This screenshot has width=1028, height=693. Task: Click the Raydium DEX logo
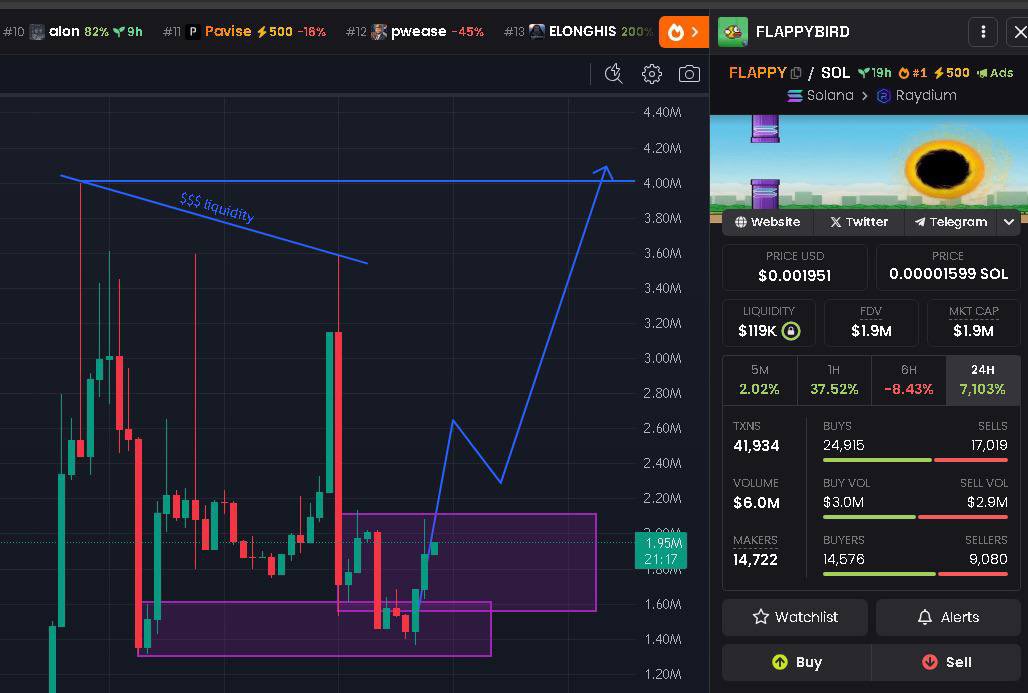click(x=883, y=96)
